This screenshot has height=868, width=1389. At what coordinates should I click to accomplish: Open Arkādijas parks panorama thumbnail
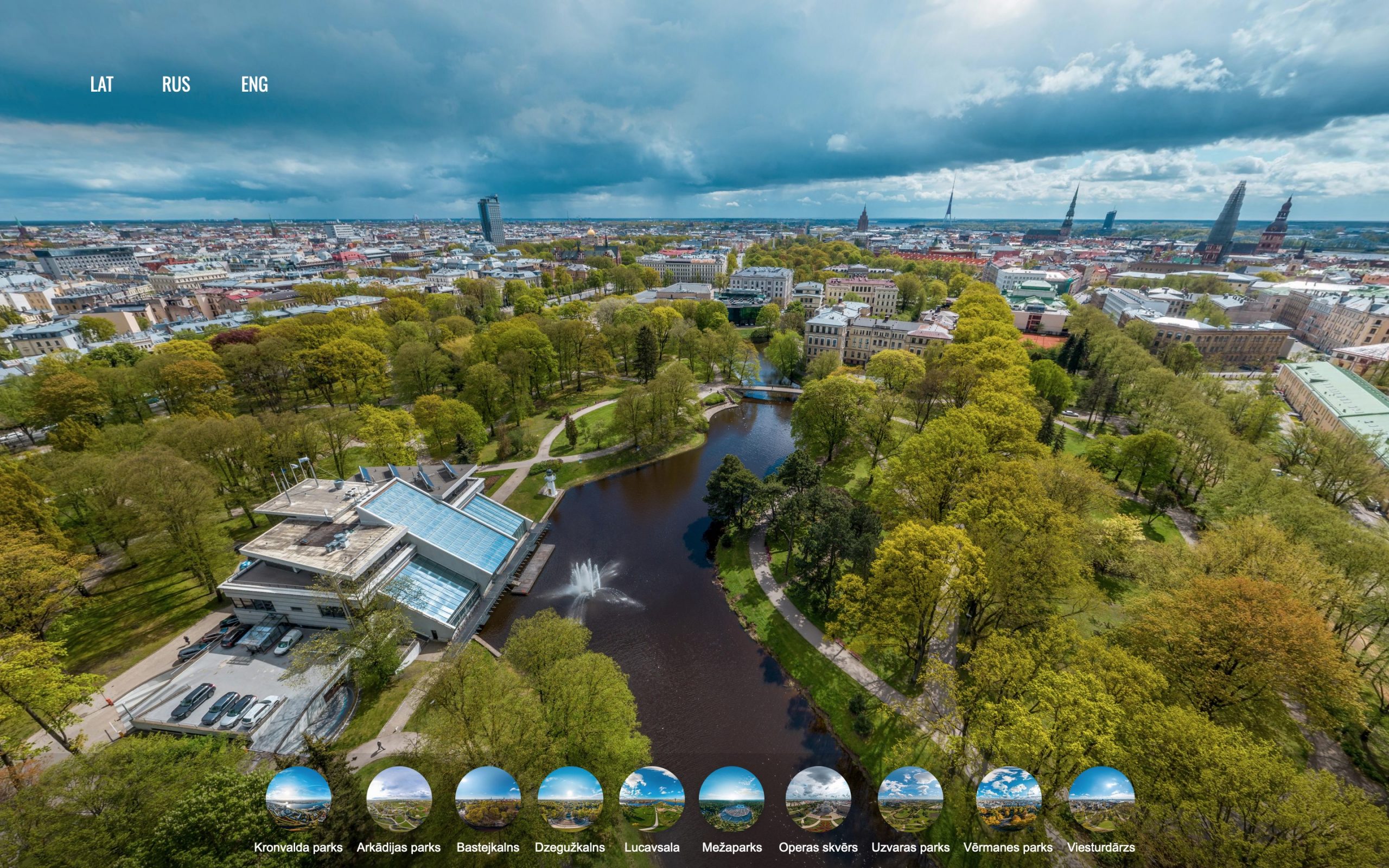(399, 799)
